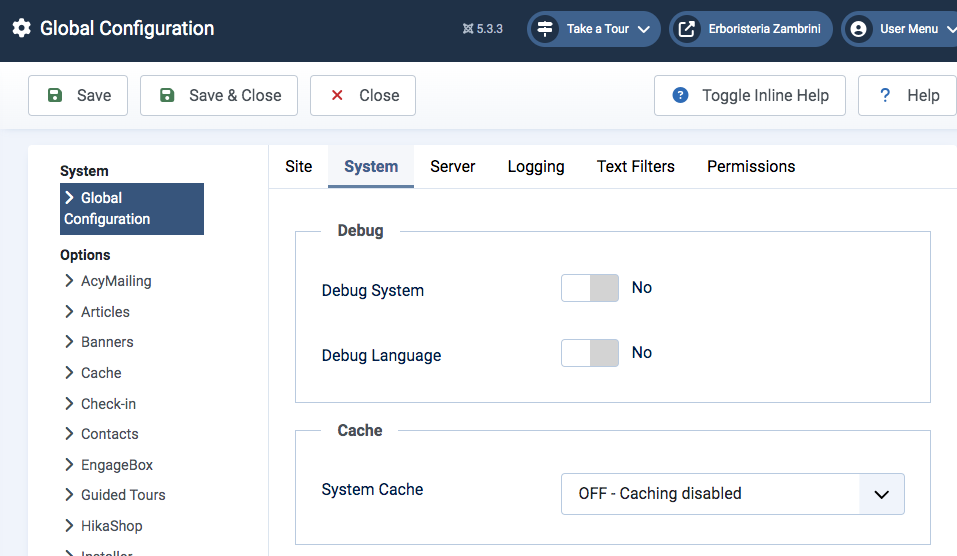Click the red X icon on Close
Viewport: 957px width, 556px height.
coord(337,96)
